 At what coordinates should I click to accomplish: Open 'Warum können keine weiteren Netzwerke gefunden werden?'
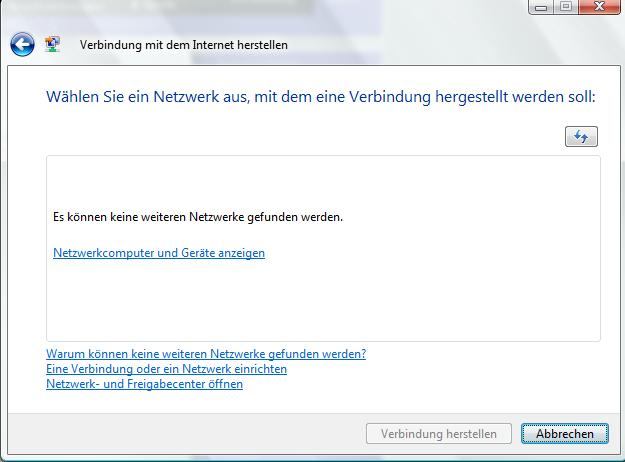pos(206,354)
